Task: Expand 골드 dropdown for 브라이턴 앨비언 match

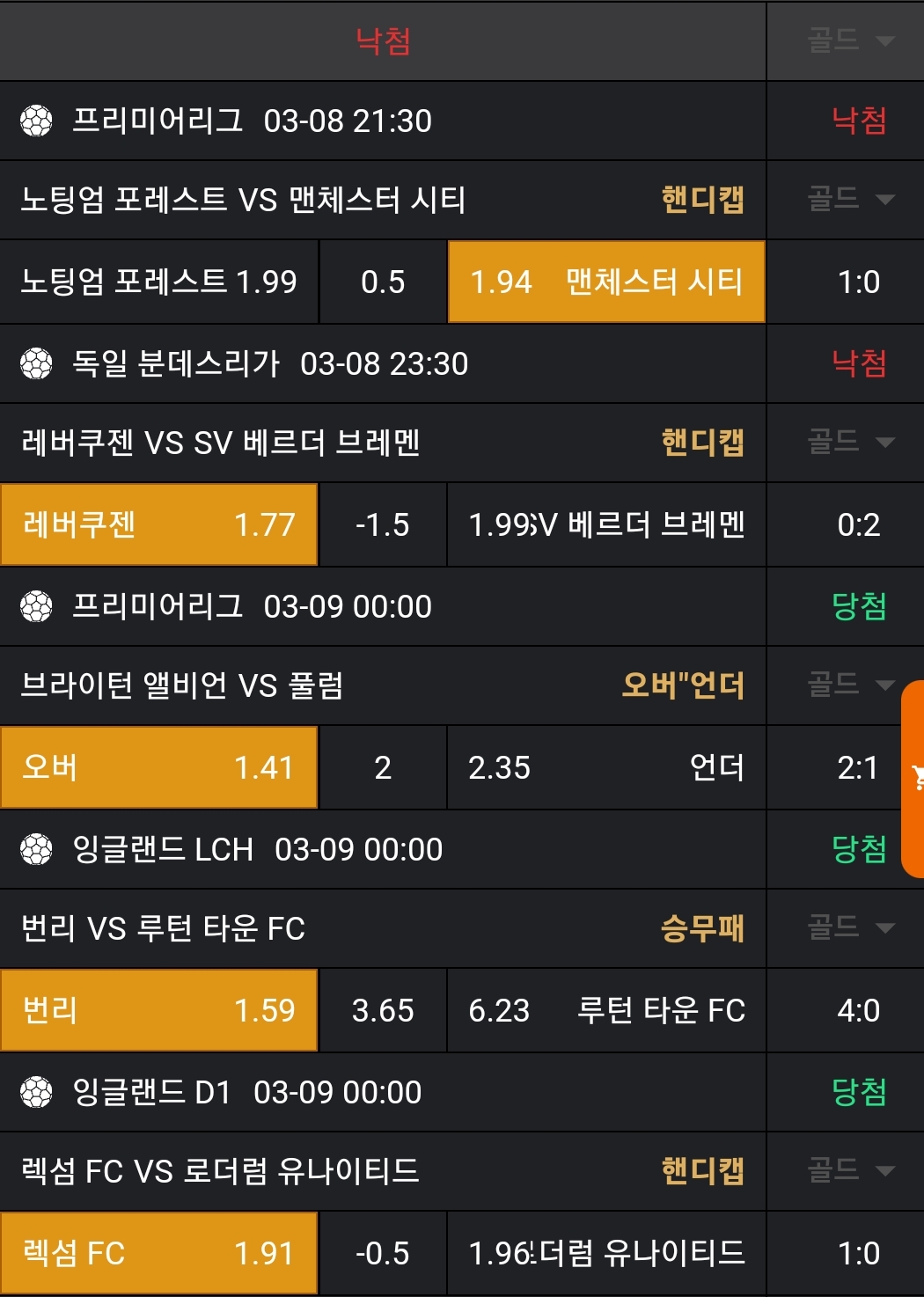Action: (x=849, y=685)
